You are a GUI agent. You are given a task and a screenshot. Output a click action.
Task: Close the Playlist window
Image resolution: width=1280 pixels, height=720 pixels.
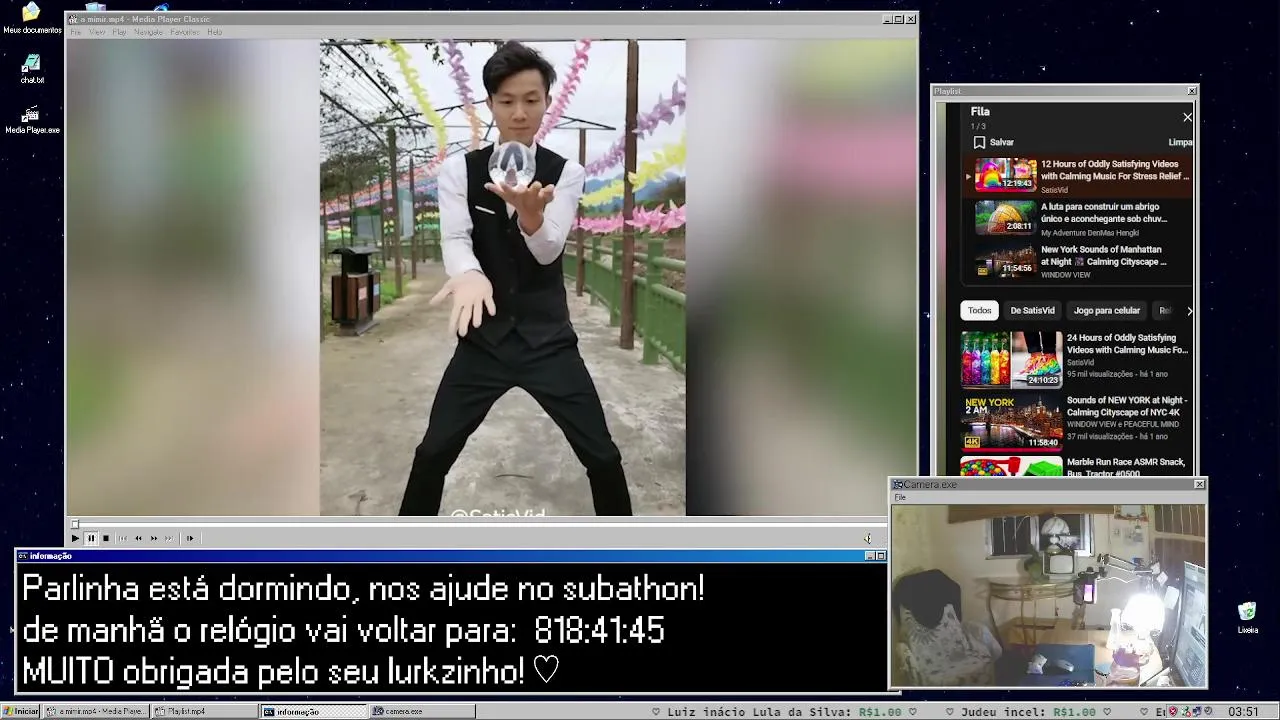pyautogui.click(x=1191, y=91)
